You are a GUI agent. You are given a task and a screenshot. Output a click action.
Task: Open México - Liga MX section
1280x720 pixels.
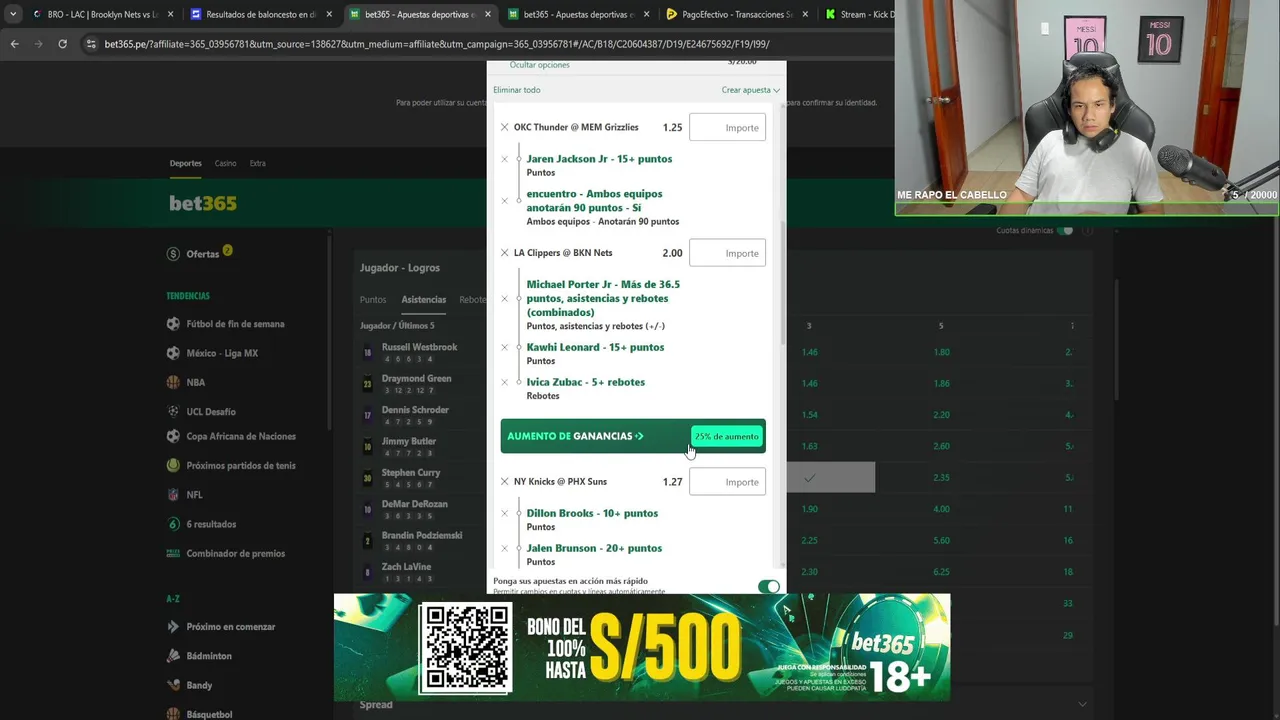coord(222,353)
